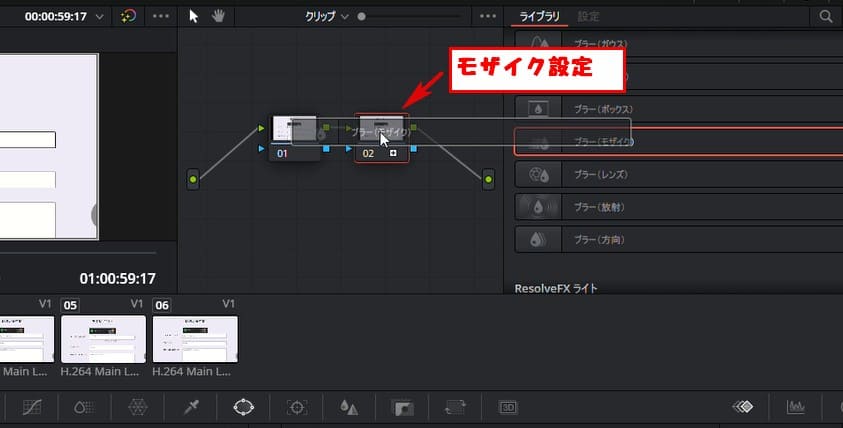Expand the クリップ dropdown in node editor
Image resolution: width=843 pixels, height=428 pixels.
(345, 17)
